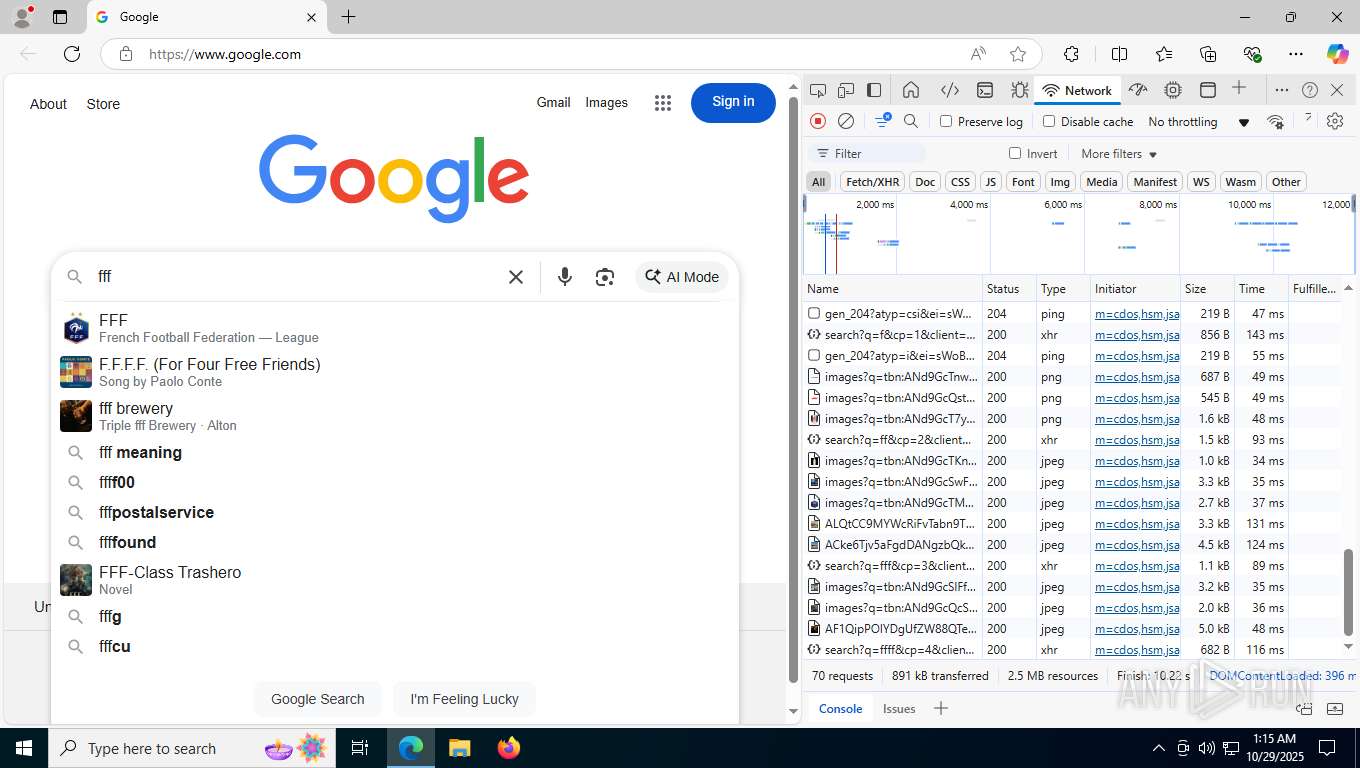The height and width of the screenshot is (768, 1360).
Task: Refresh the page
Action: (x=72, y=54)
